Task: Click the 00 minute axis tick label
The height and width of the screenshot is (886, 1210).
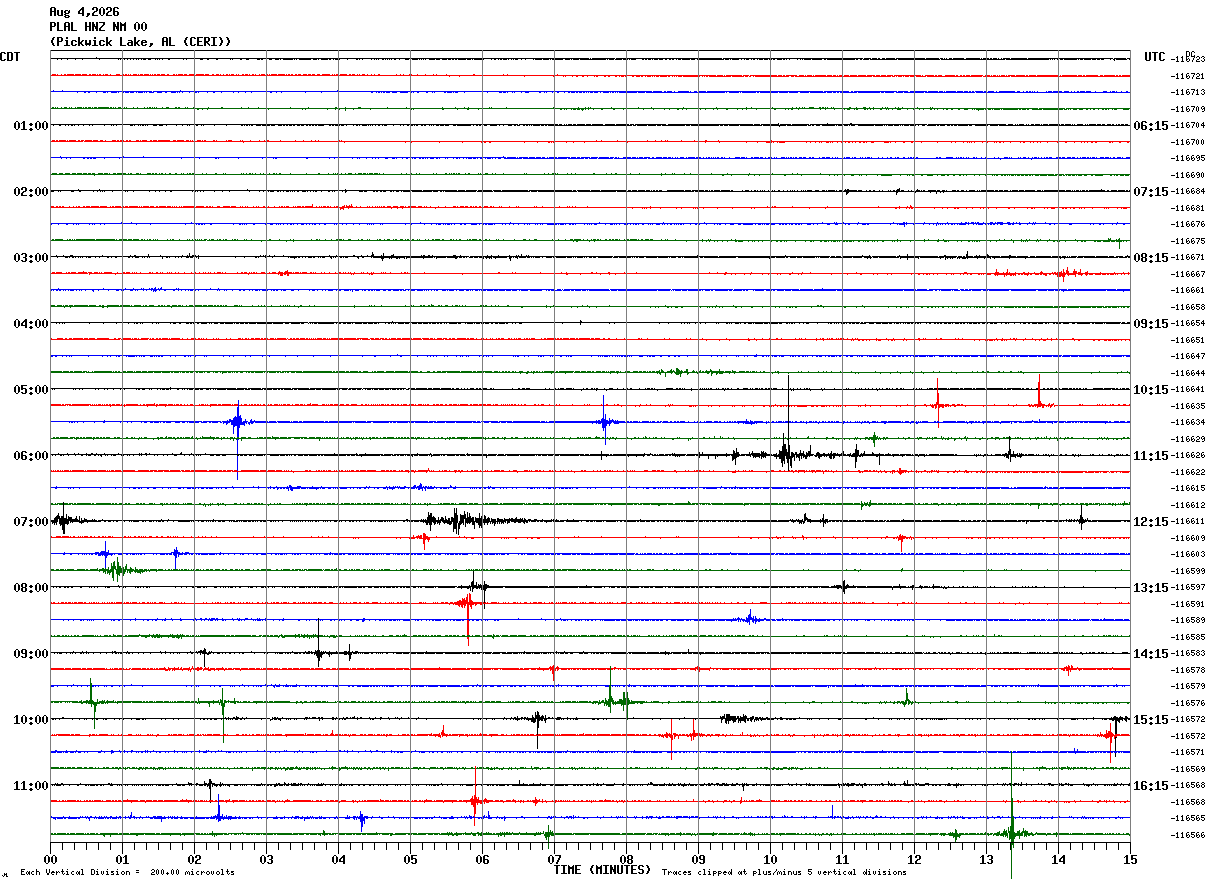Action: [50, 859]
